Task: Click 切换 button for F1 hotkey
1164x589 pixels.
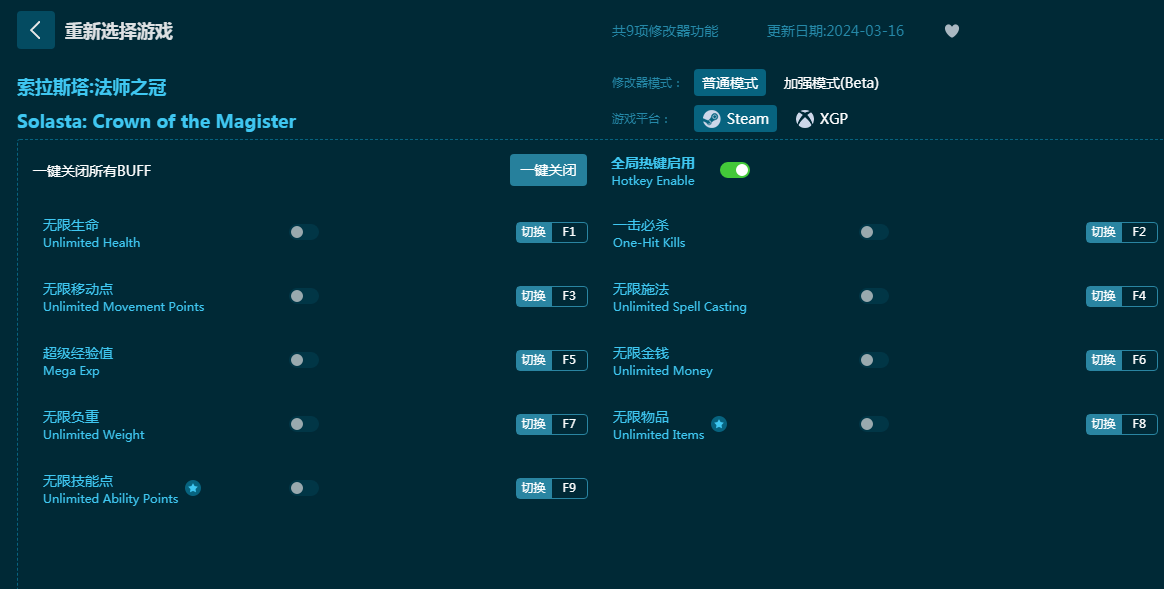Action: click(x=534, y=232)
